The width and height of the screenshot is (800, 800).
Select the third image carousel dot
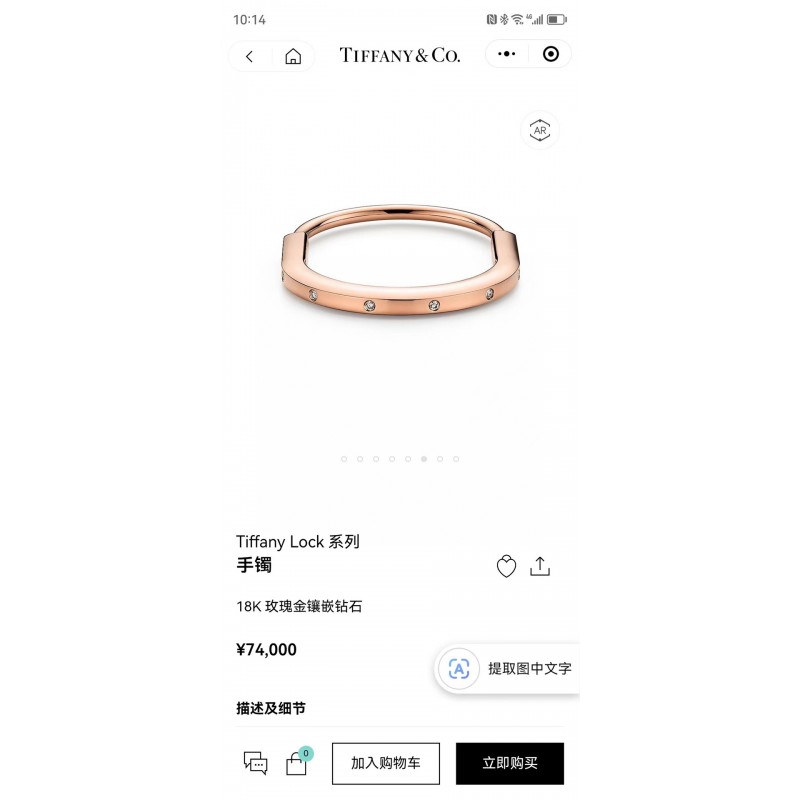[x=376, y=459]
